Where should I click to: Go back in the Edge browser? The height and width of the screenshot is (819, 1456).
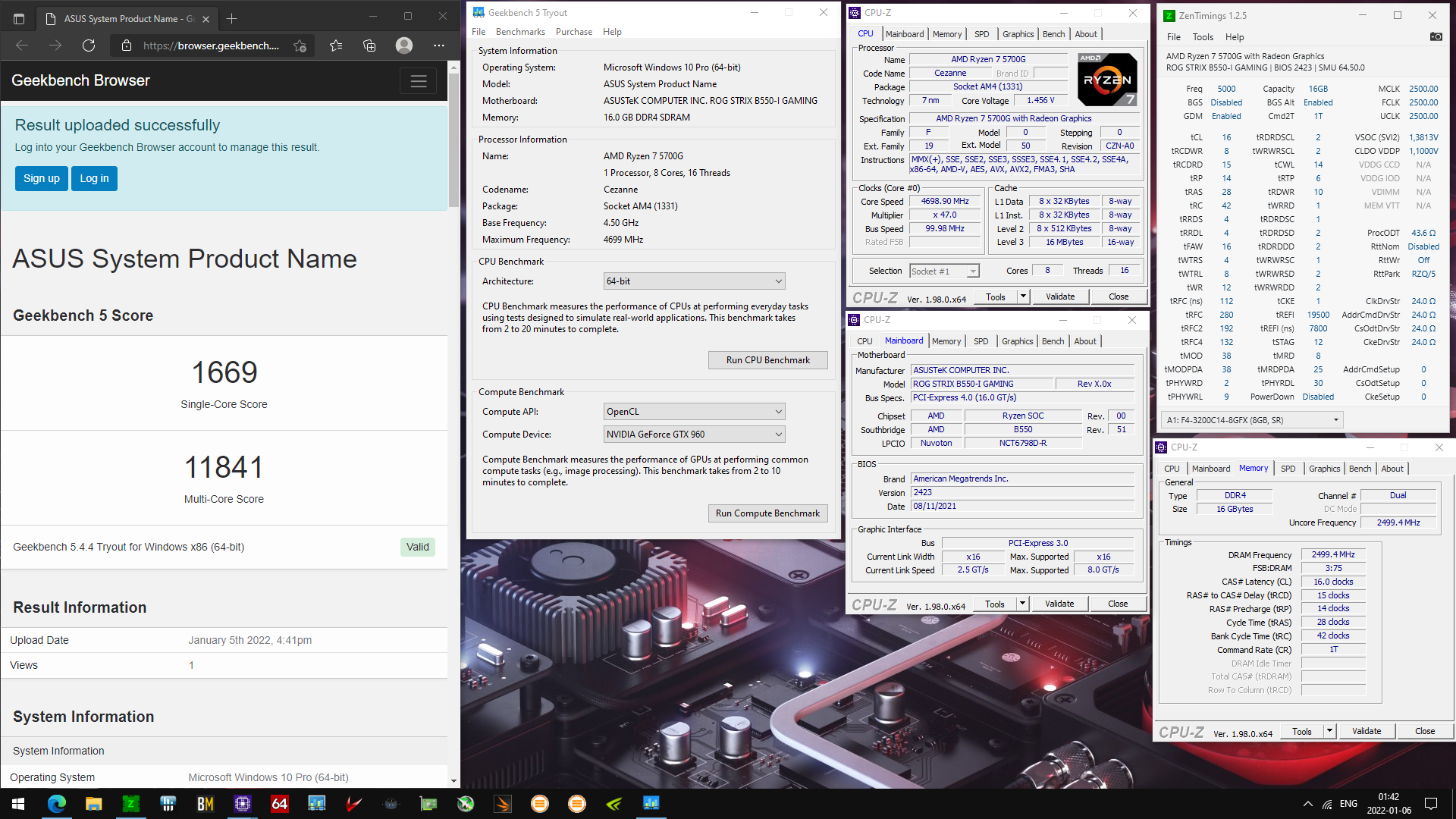pos(22,45)
